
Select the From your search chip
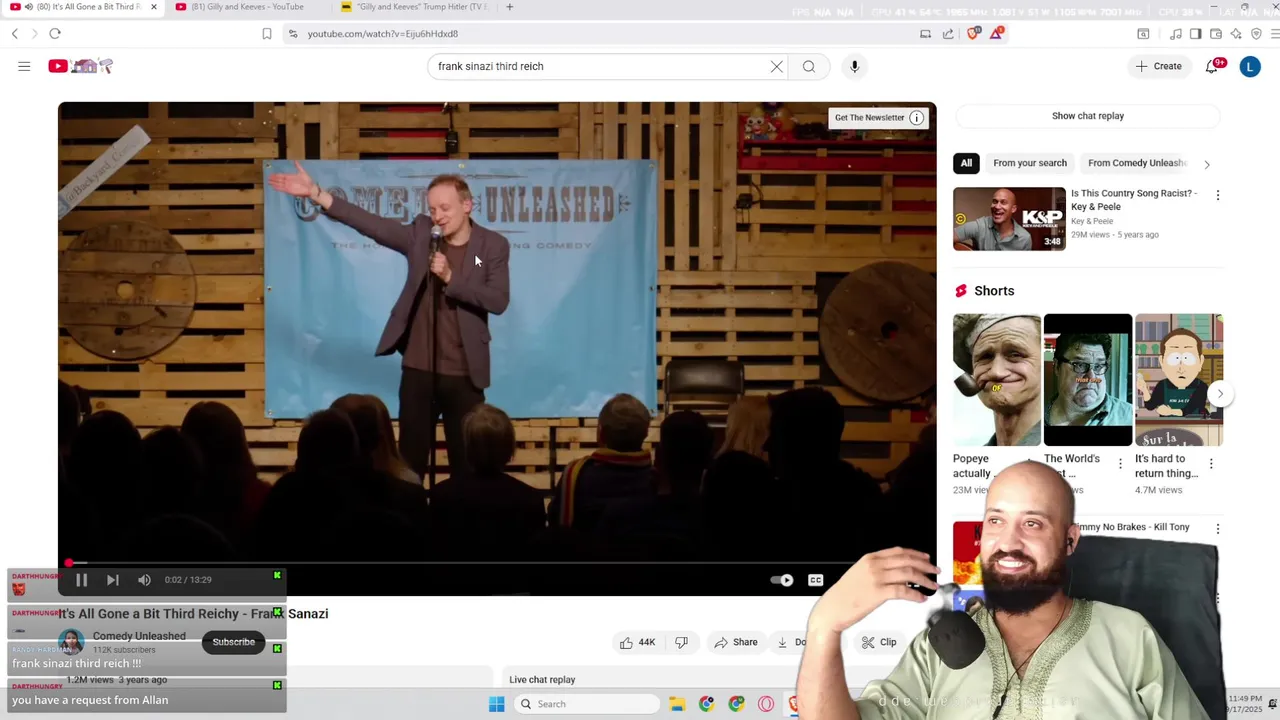click(1030, 163)
